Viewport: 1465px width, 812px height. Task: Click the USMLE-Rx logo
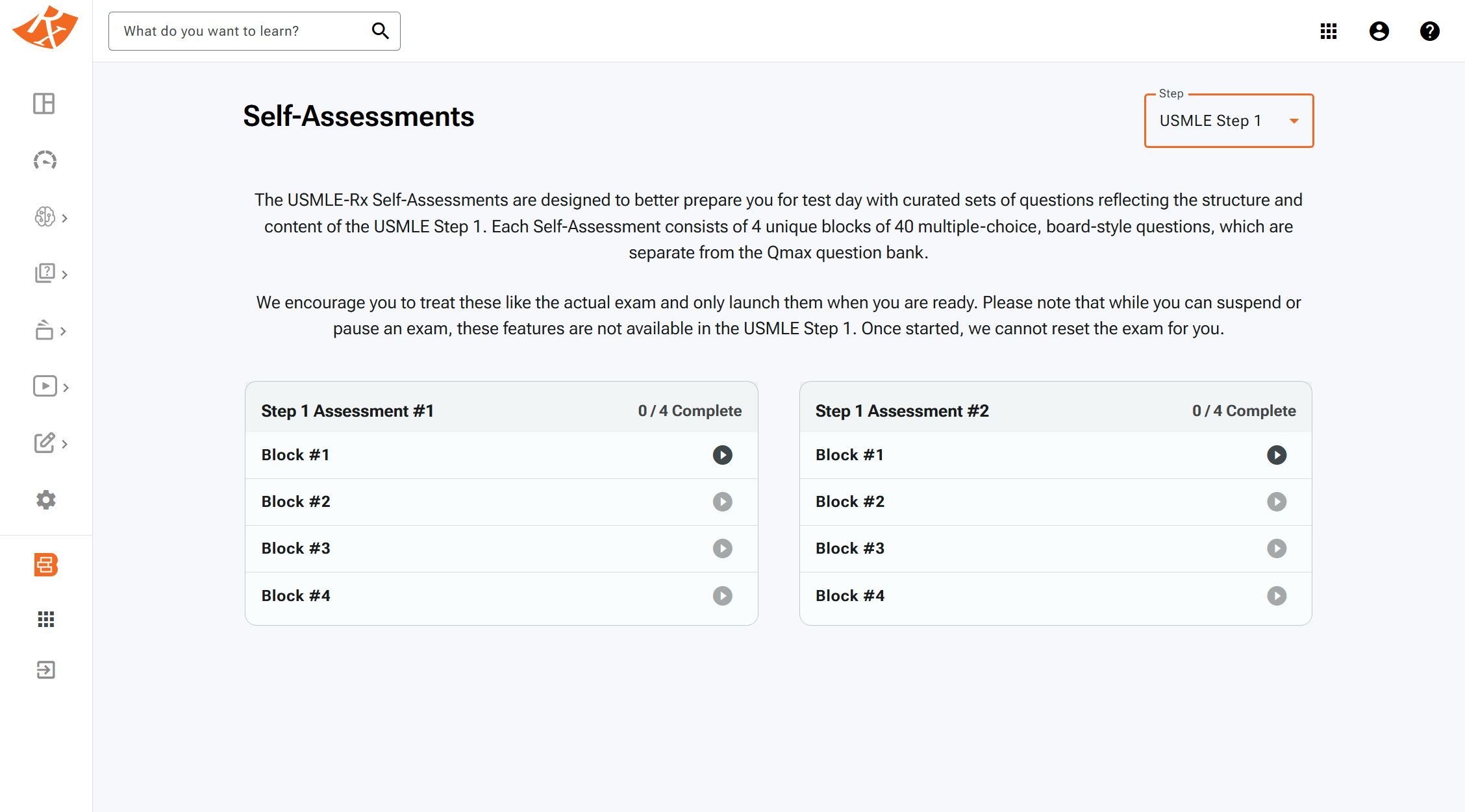click(x=45, y=29)
